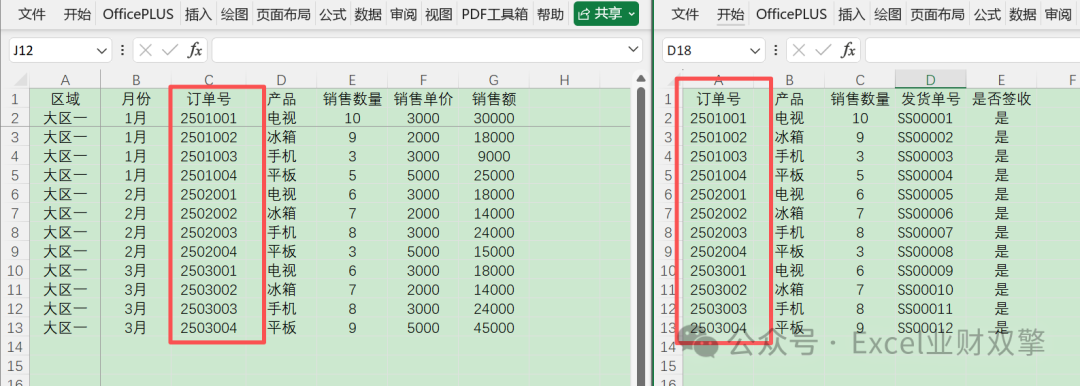This screenshot has width=1080, height=386.
Task: Click the fx insert function icon in left window
Action: tap(196, 50)
